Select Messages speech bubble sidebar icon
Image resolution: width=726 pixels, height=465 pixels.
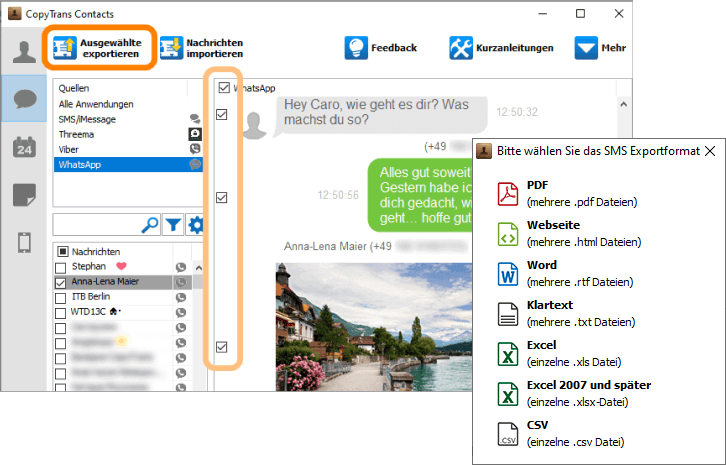[x=25, y=99]
